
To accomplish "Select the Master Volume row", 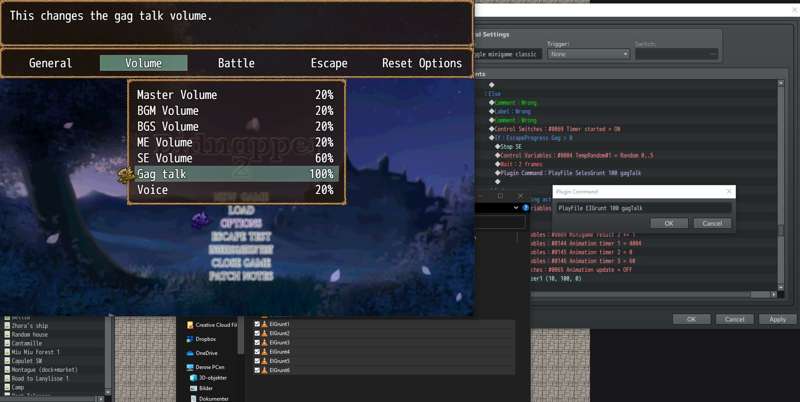I will tap(235, 95).
